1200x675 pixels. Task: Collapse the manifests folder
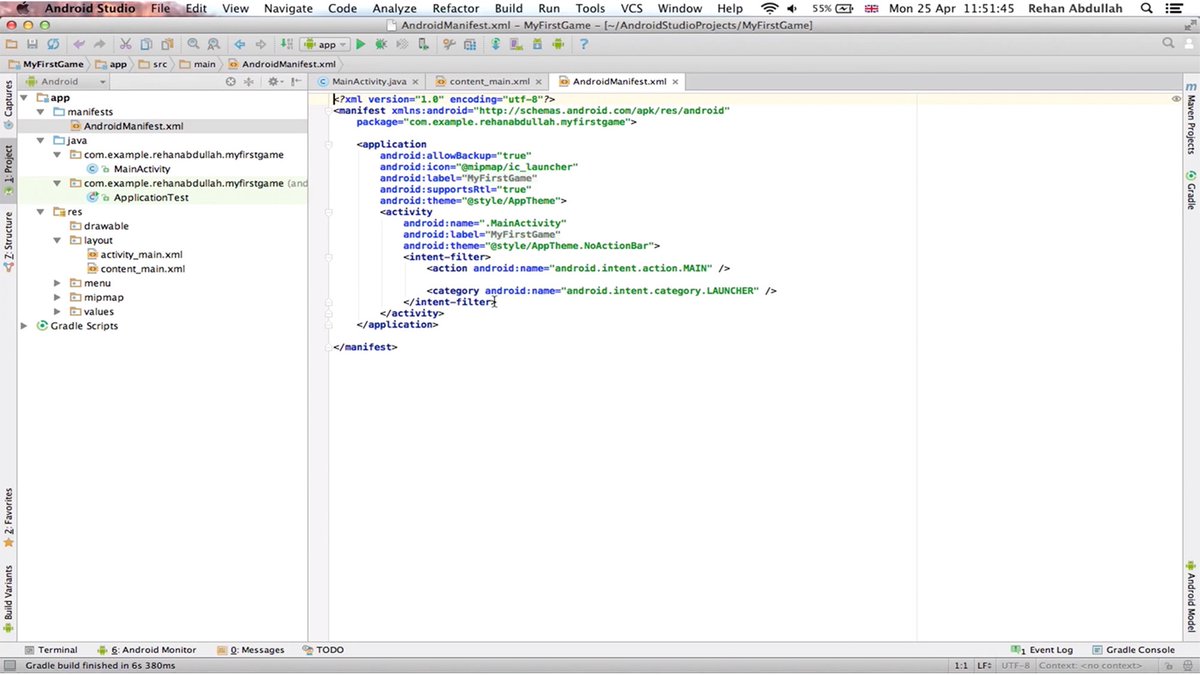pyautogui.click(x=42, y=112)
